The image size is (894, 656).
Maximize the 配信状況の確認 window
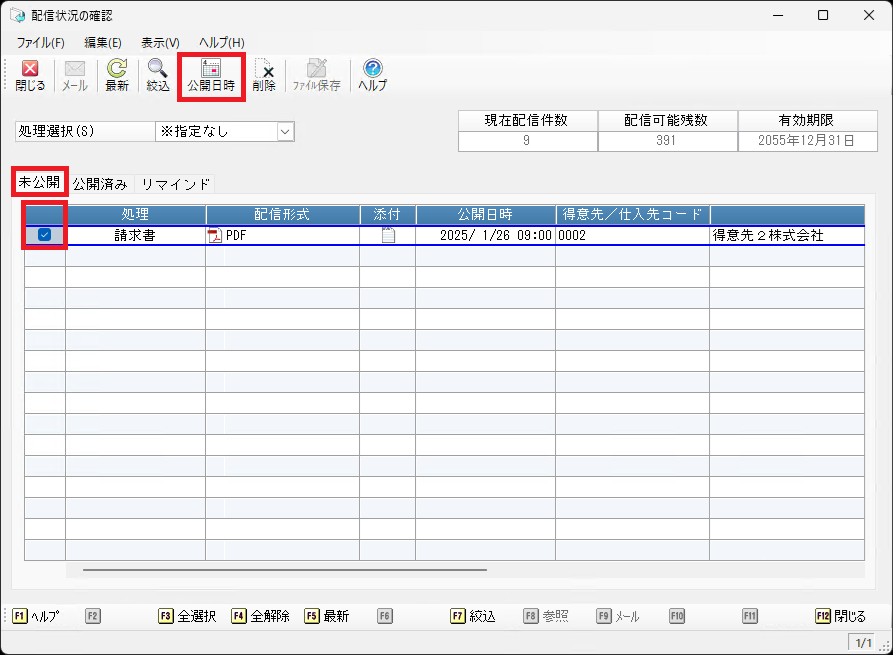tap(823, 15)
